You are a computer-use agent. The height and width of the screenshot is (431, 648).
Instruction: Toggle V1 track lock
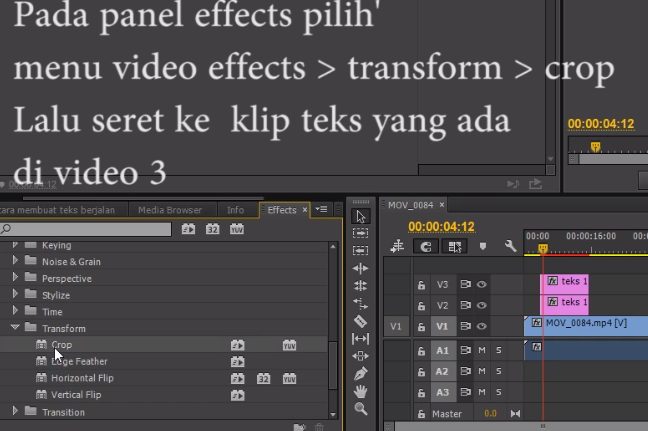pos(421,326)
